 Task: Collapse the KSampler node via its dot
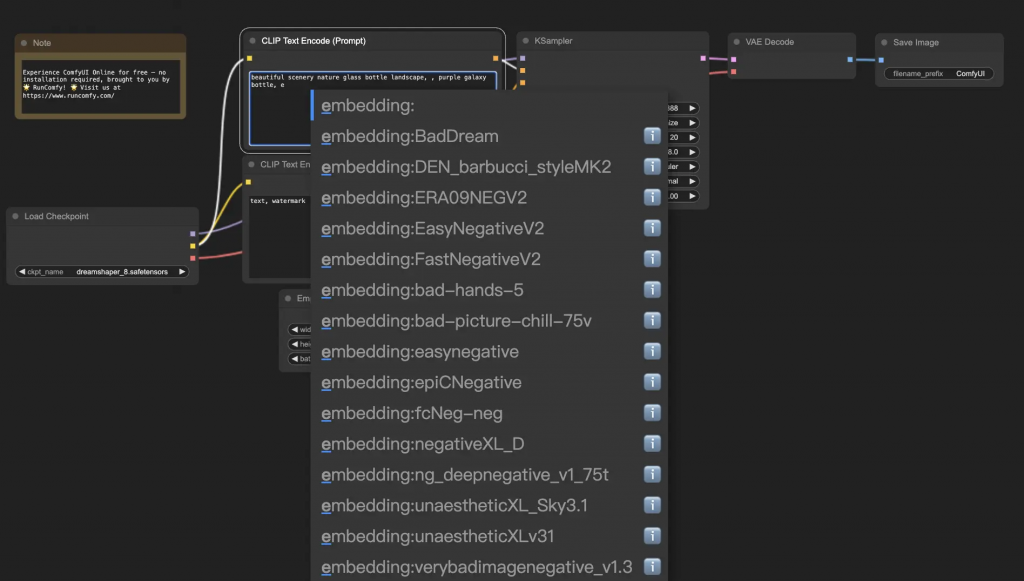click(526, 40)
